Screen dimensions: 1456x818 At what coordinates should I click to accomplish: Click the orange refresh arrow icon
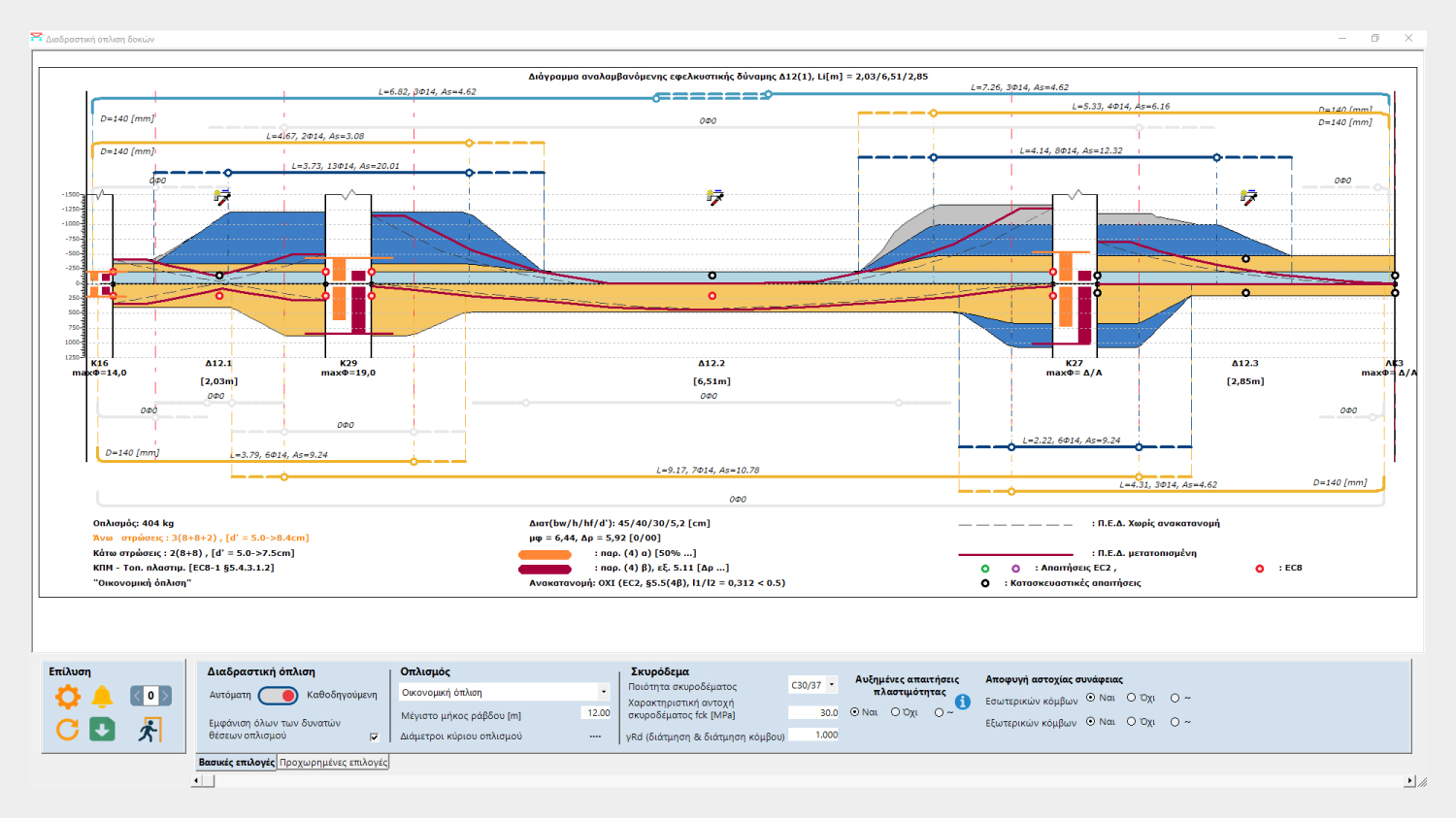pos(67,730)
